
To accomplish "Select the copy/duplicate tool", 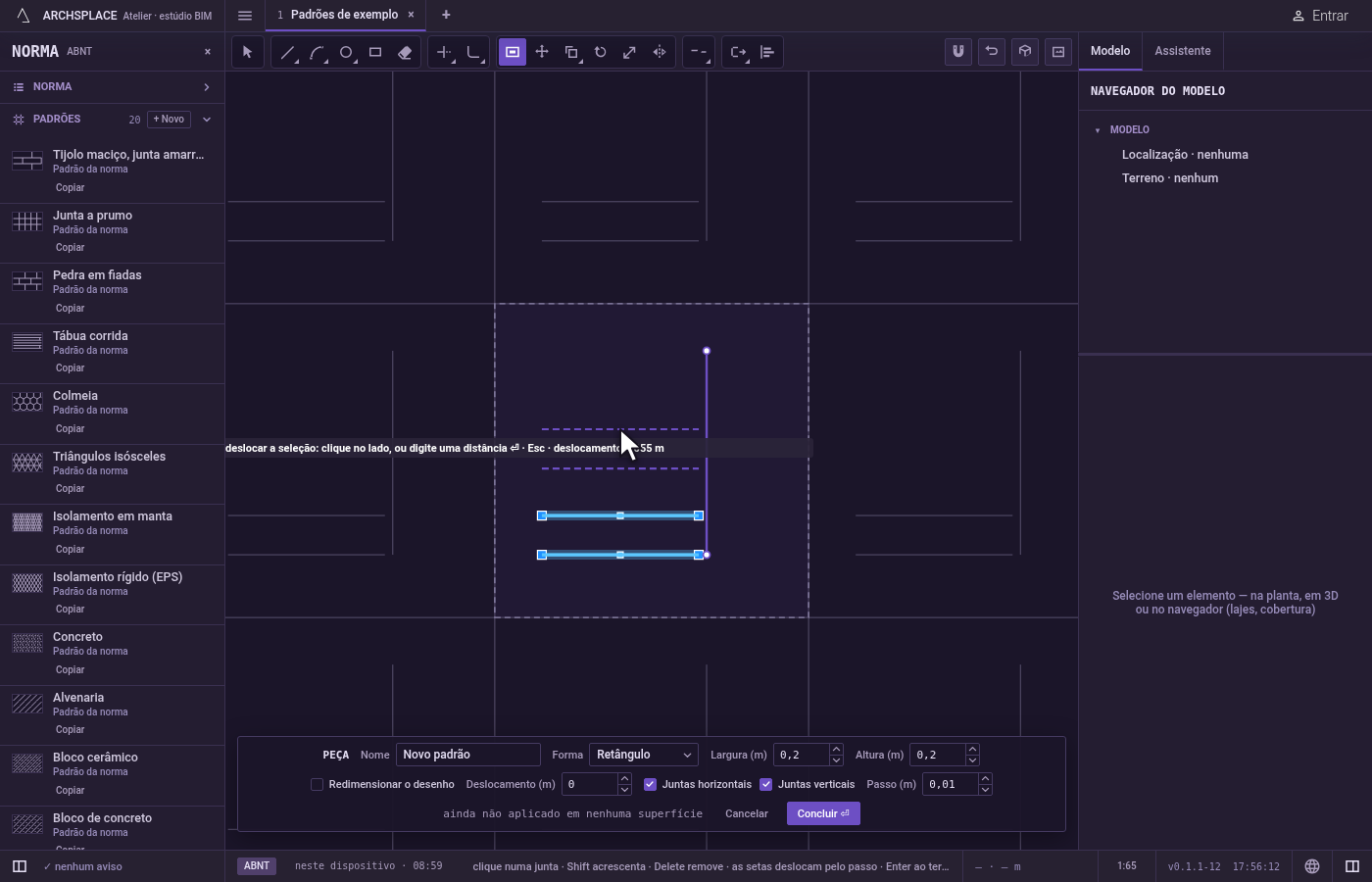I will [571, 52].
